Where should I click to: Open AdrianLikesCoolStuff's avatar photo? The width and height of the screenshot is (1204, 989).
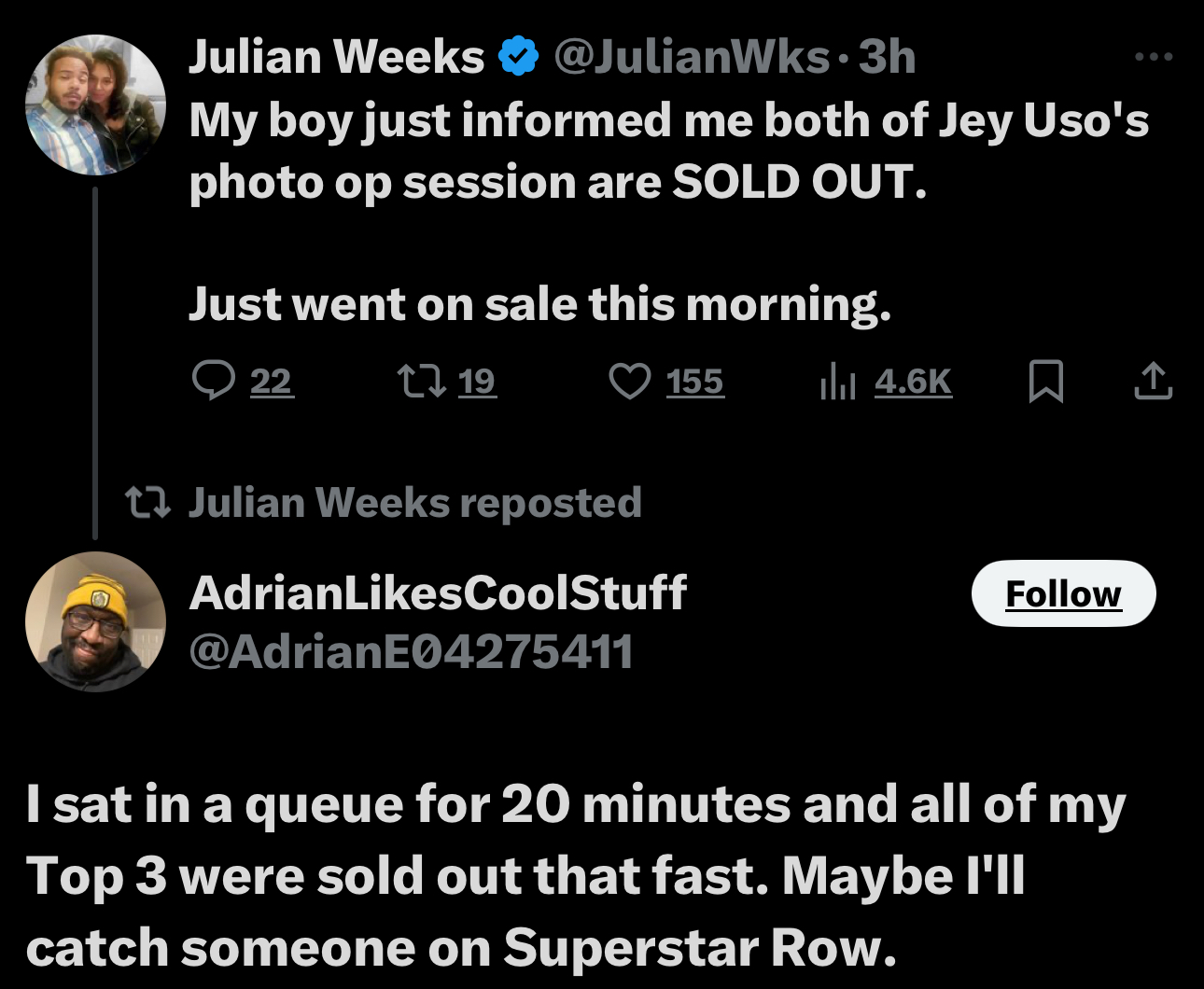tap(95, 621)
